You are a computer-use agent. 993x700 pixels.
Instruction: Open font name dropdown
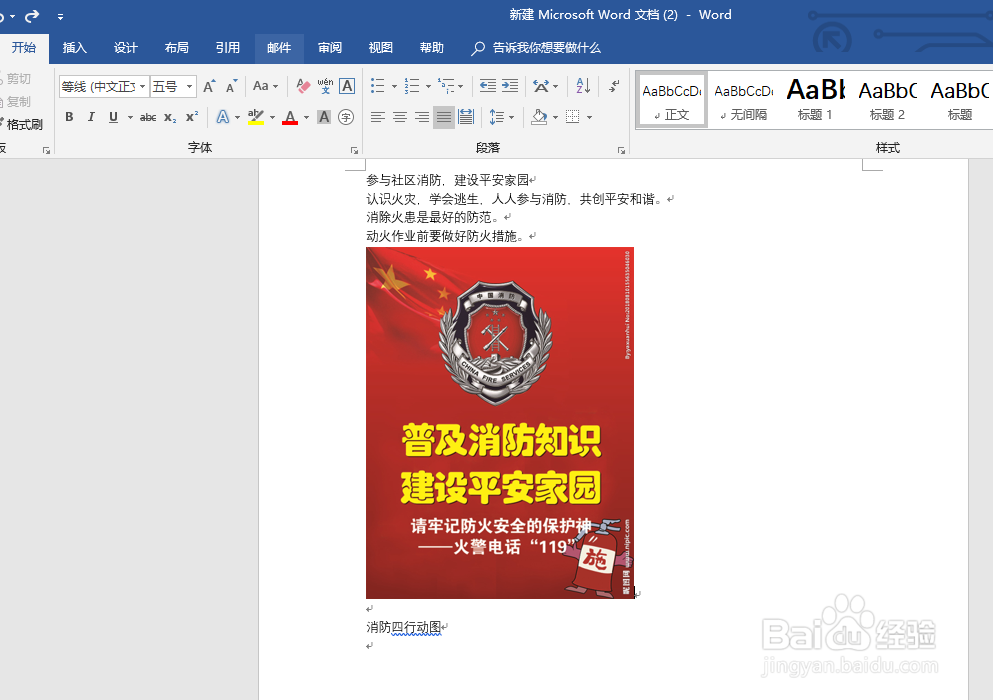pyautogui.click(x=142, y=86)
